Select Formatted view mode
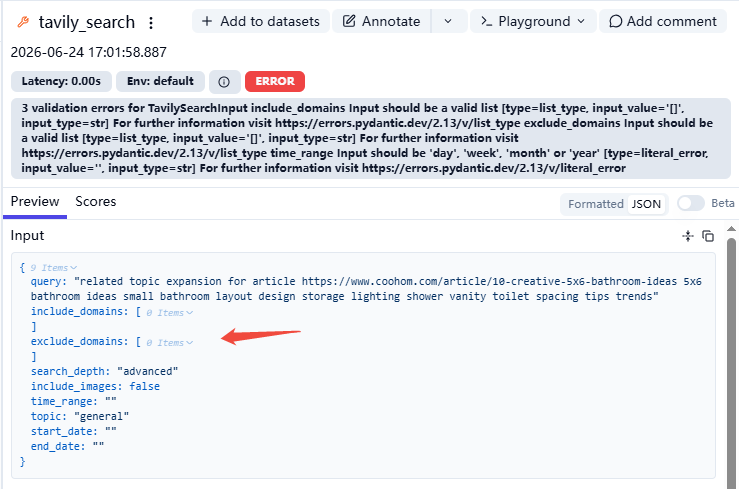 coord(596,204)
